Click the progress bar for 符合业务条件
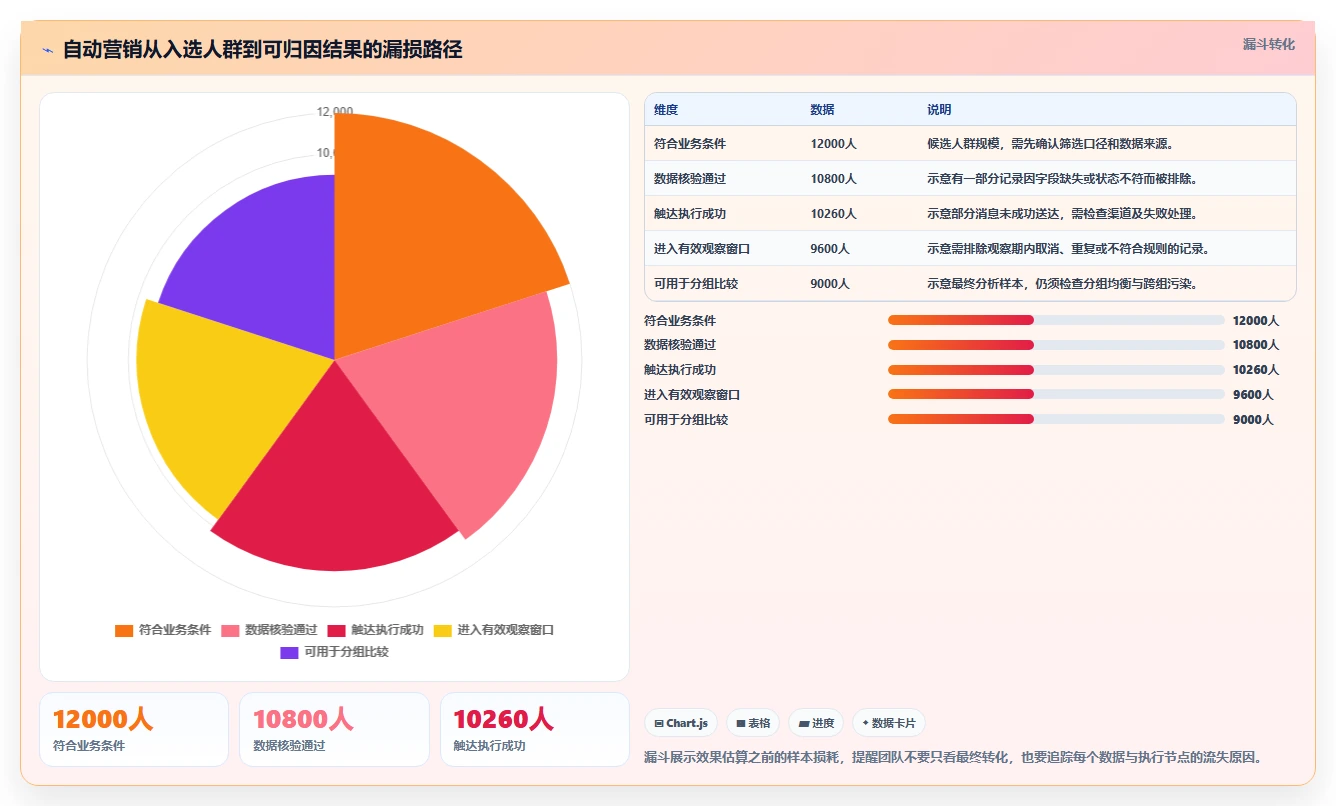The width and height of the screenshot is (1336, 806). click(x=1056, y=320)
